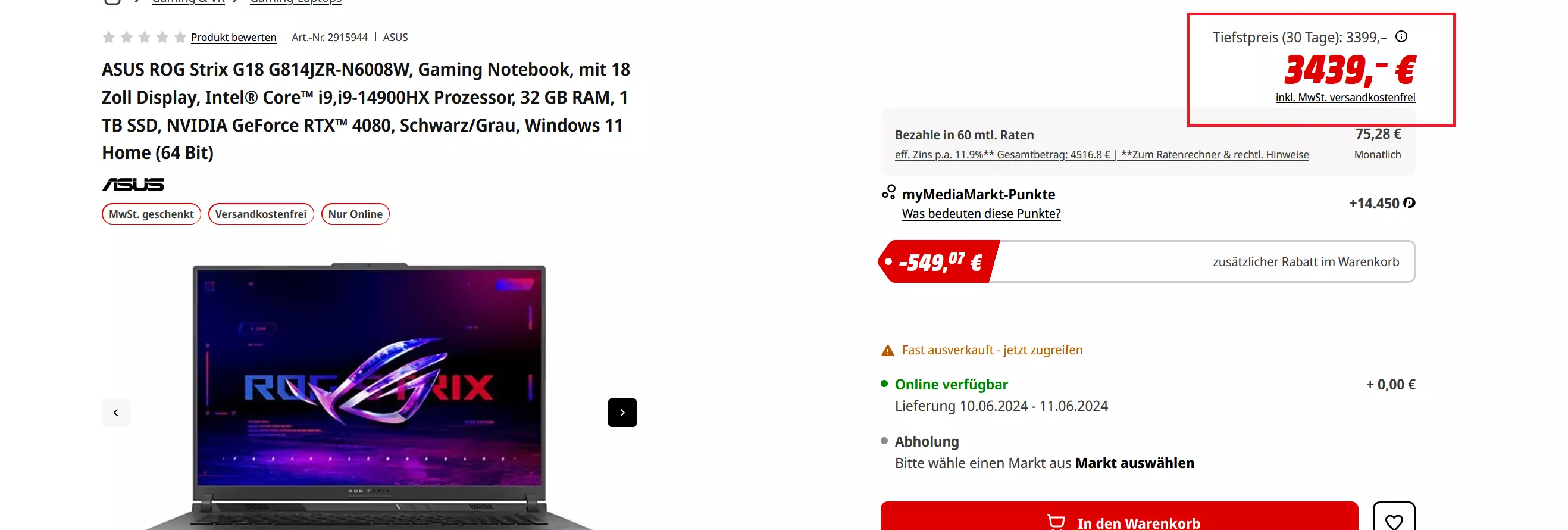
Task: Click the first rating star
Action: click(x=109, y=37)
